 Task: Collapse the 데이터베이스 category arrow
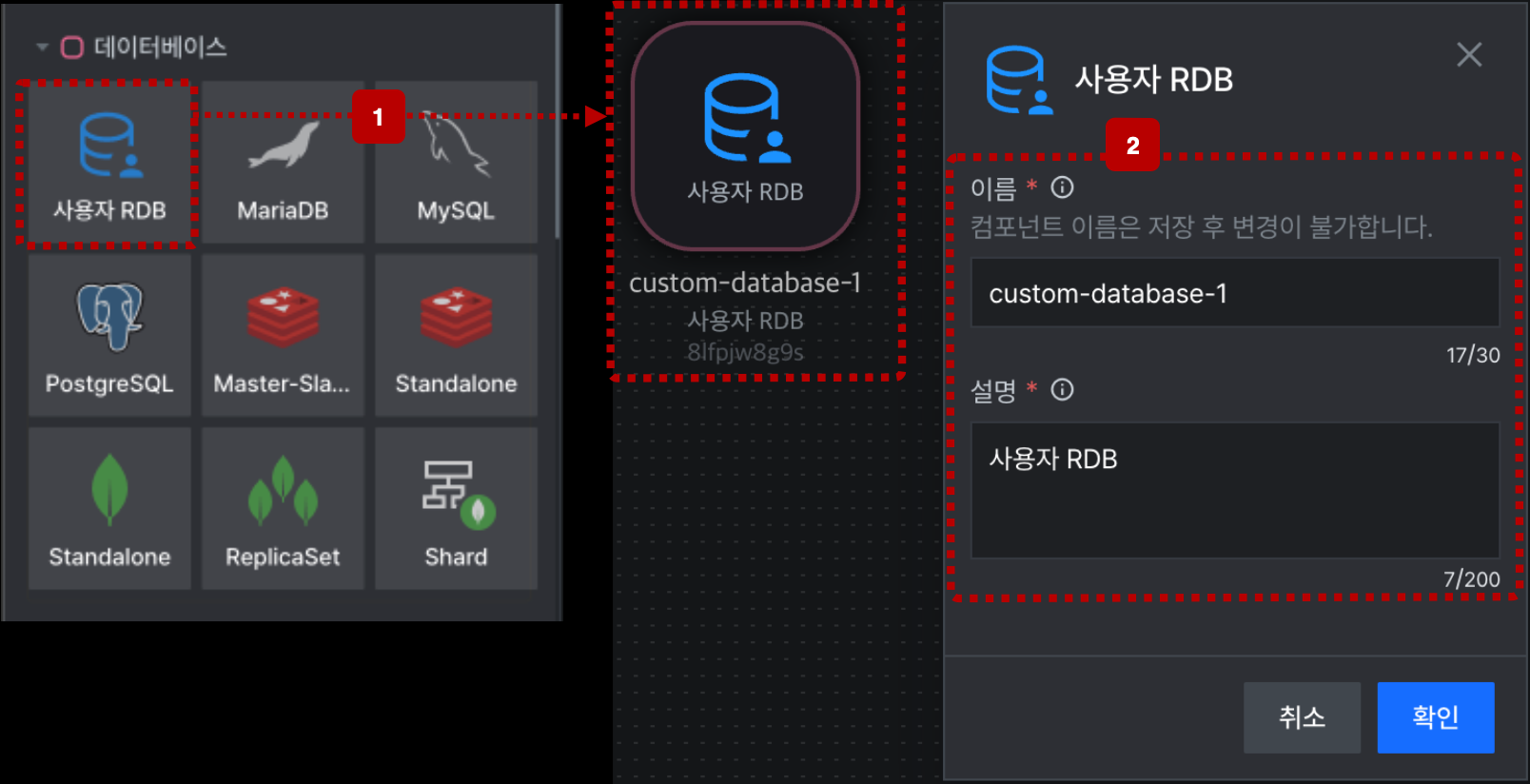(42, 47)
